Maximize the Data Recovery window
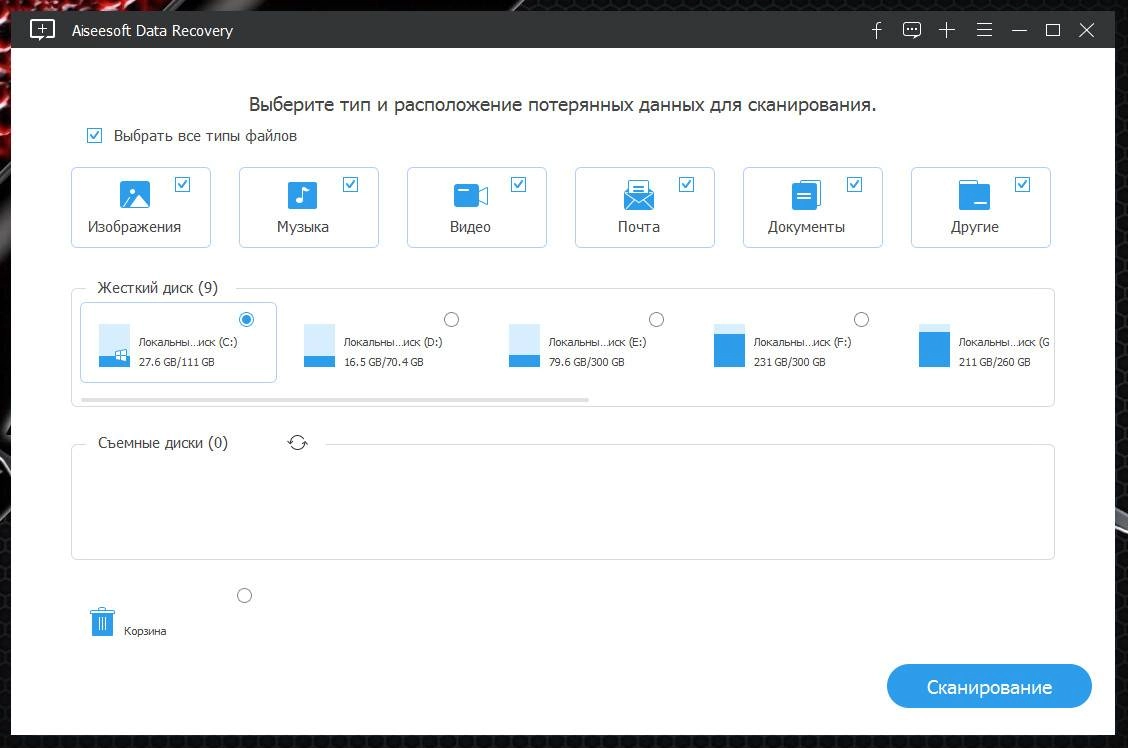This screenshot has height=748, width=1128. click(1052, 30)
